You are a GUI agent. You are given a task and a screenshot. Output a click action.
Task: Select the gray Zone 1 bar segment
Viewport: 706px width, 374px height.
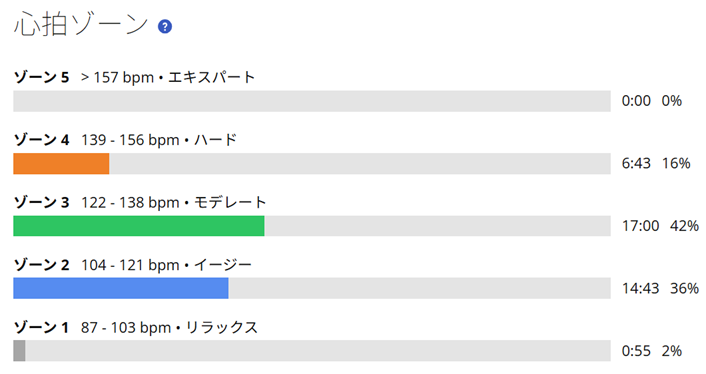click(x=19, y=351)
